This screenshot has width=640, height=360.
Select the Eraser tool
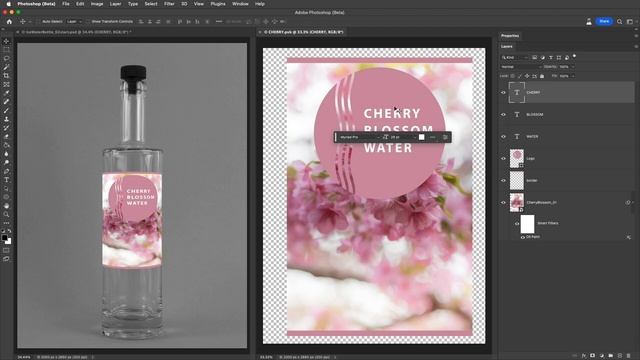click(x=6, y=136)
